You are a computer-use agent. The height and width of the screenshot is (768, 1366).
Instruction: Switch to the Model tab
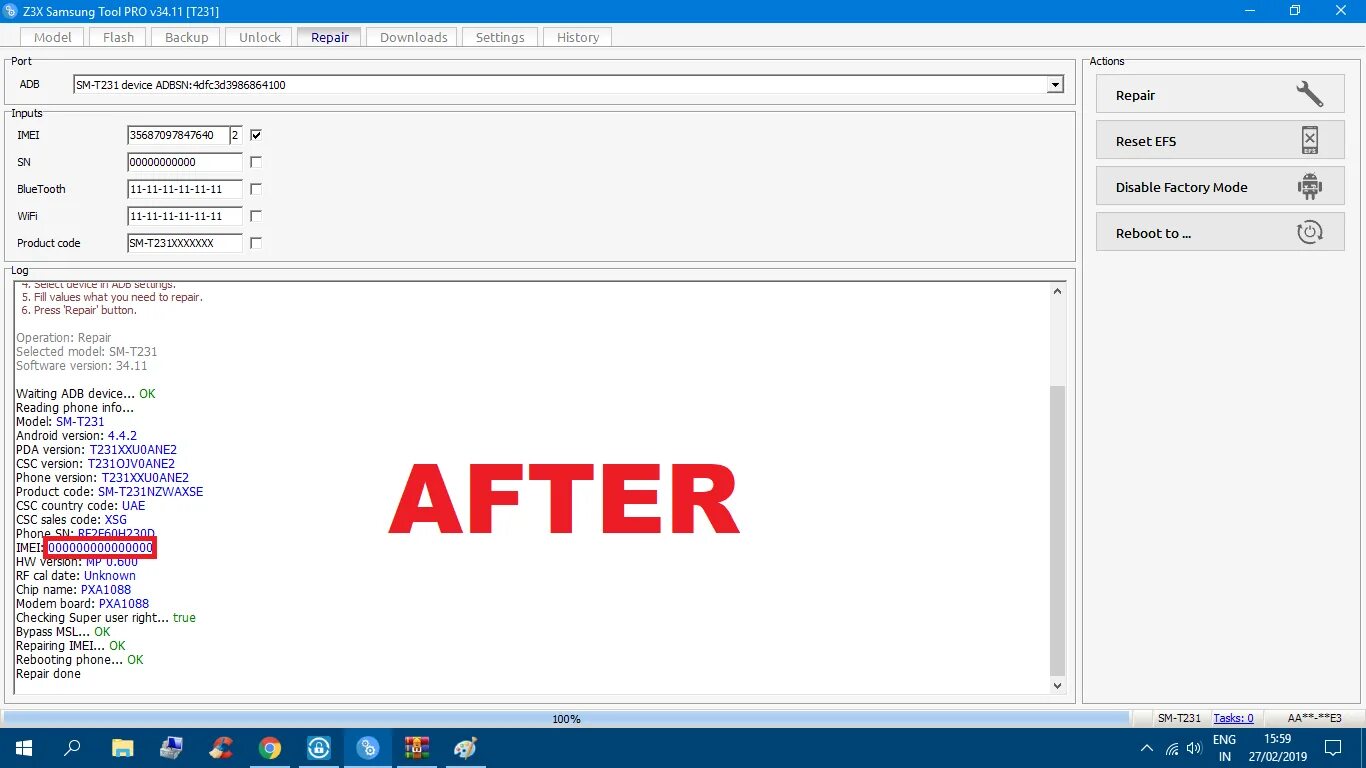click(53, 37)
